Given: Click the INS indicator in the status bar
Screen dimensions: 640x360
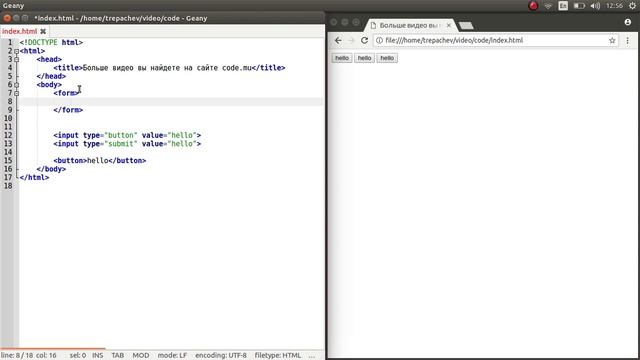Looking at the screenshot, I should coord(98,356).
